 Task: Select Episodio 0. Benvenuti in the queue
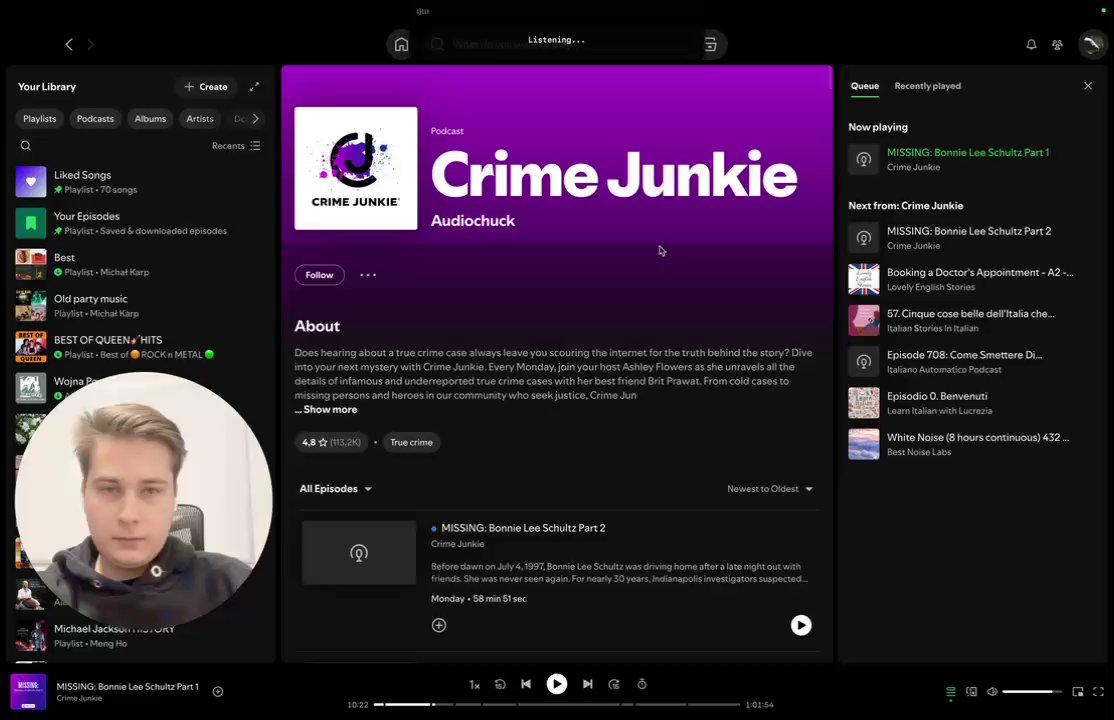[x=971, y=403]
